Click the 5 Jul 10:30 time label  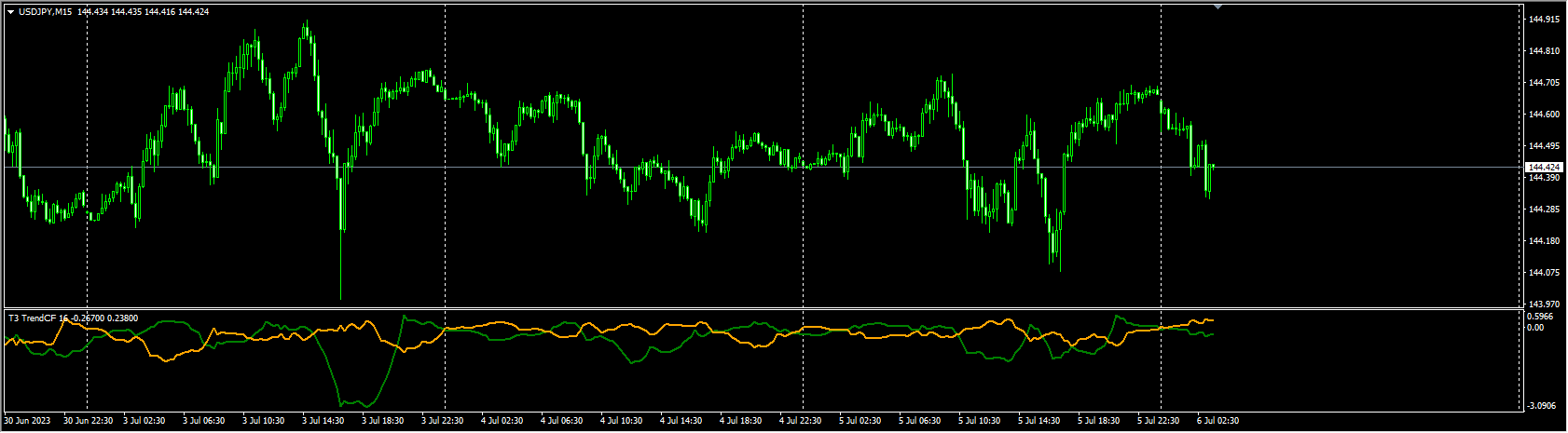coord(980,421)
